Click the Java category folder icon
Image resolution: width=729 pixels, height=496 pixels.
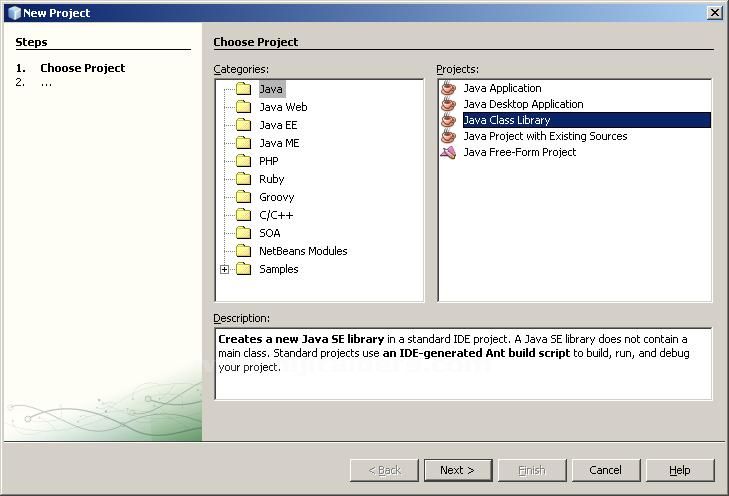pos(243,88)
